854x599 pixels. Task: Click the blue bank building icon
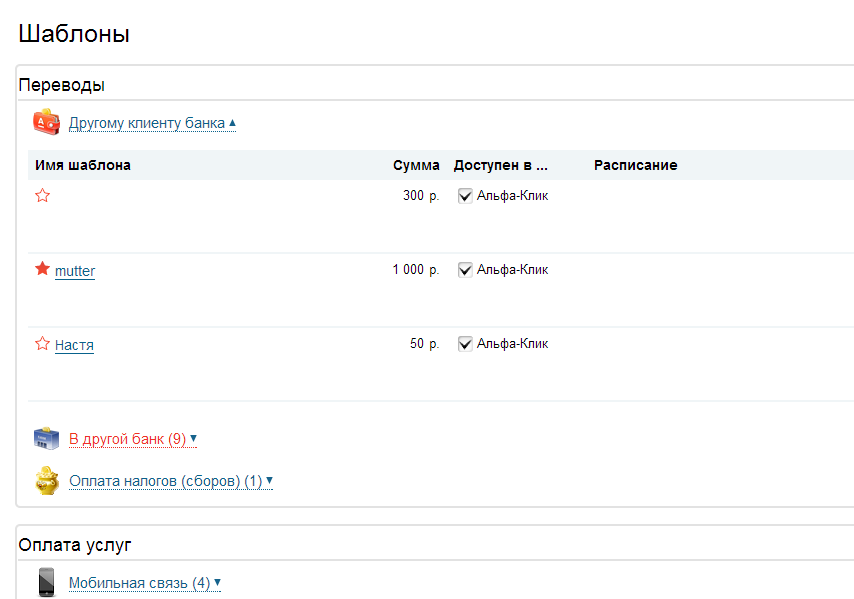pos(46,438)
